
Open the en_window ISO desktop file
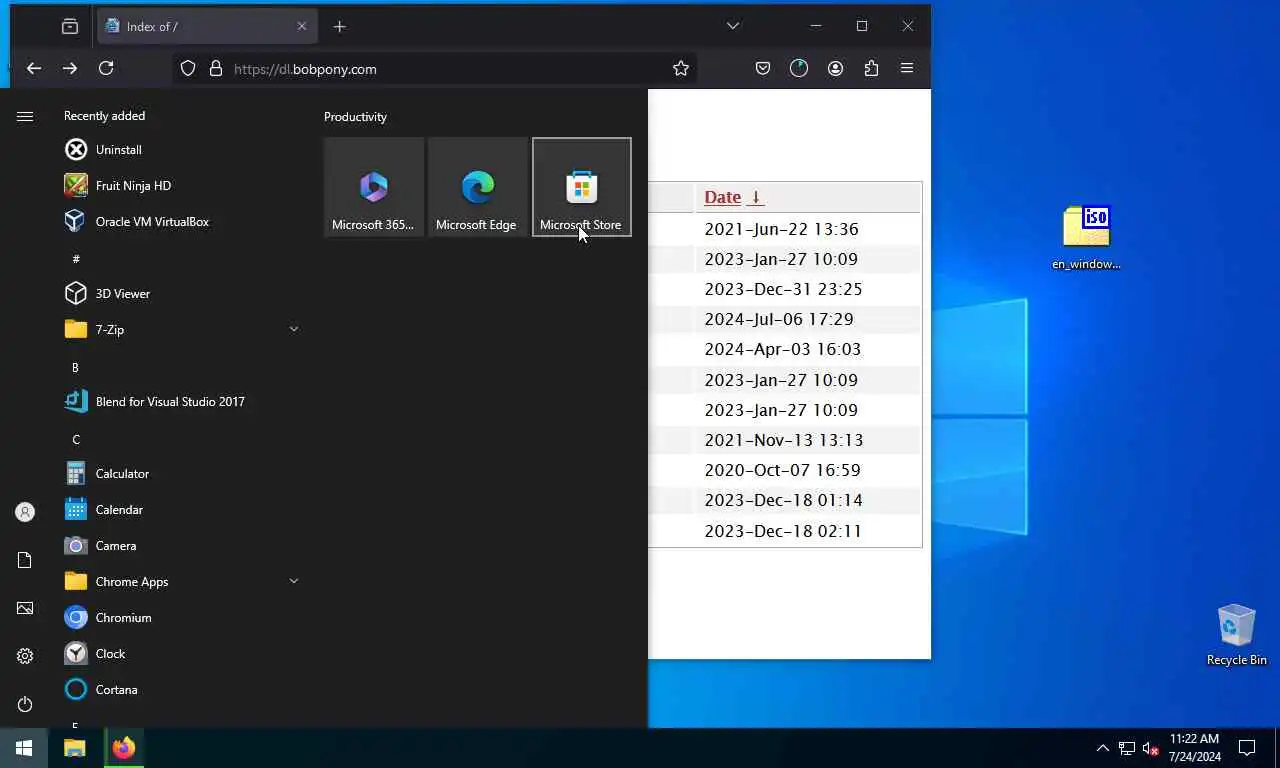click(1086, 238)
